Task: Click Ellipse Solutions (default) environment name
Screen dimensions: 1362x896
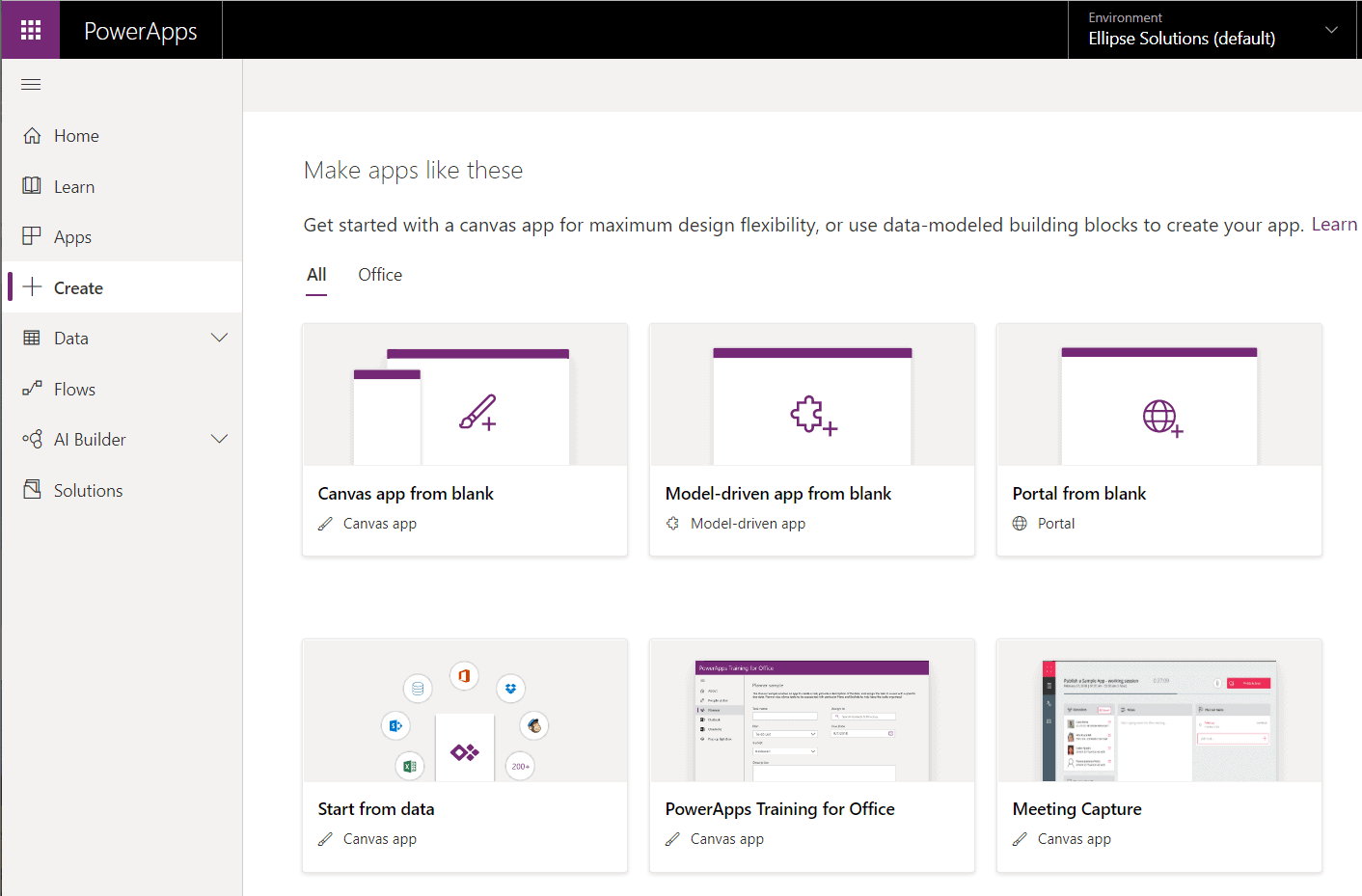Action: [x=1182, y=39]
